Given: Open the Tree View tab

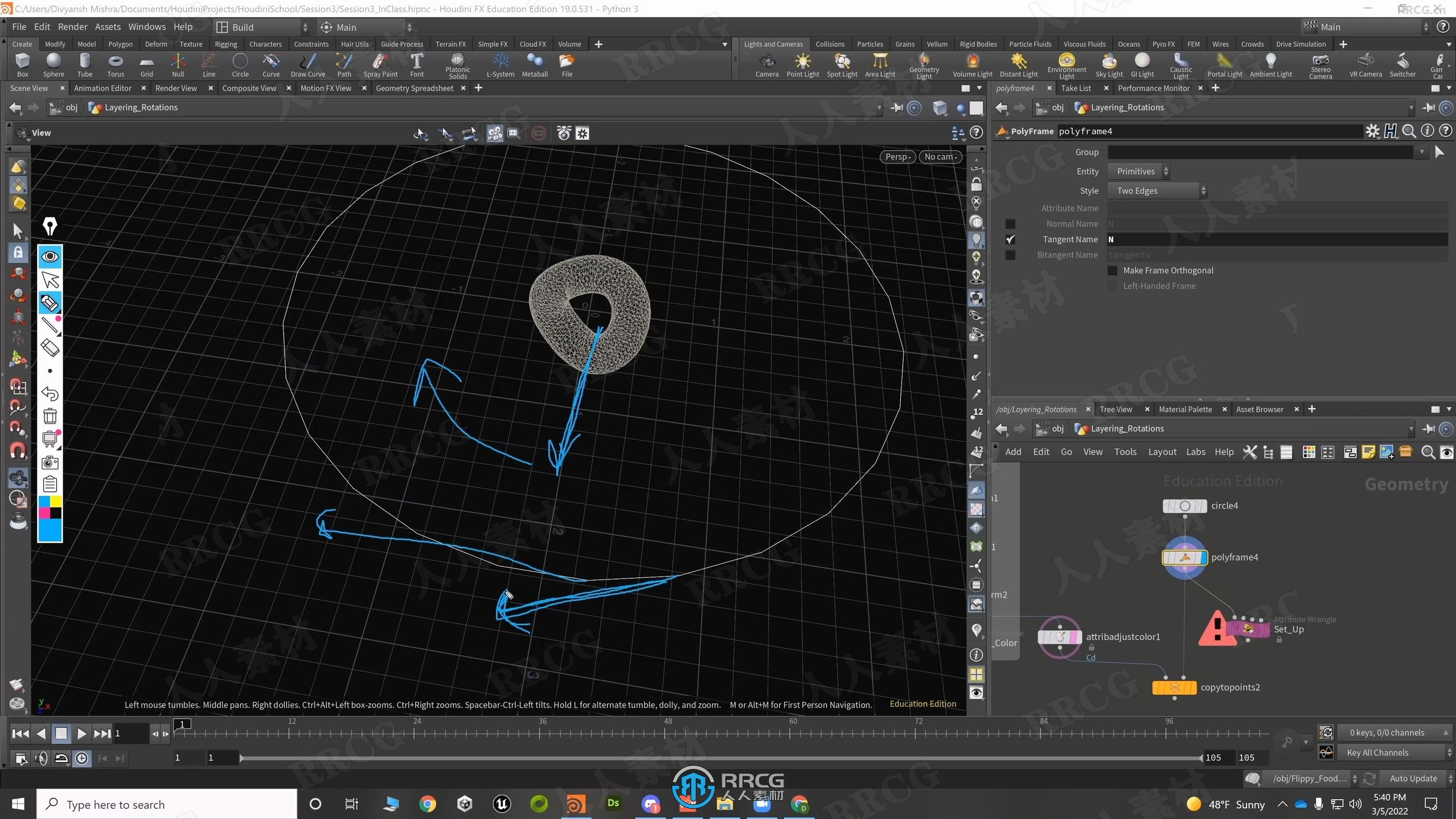Looking at the screenshot, I should [x=1116, y=409].
